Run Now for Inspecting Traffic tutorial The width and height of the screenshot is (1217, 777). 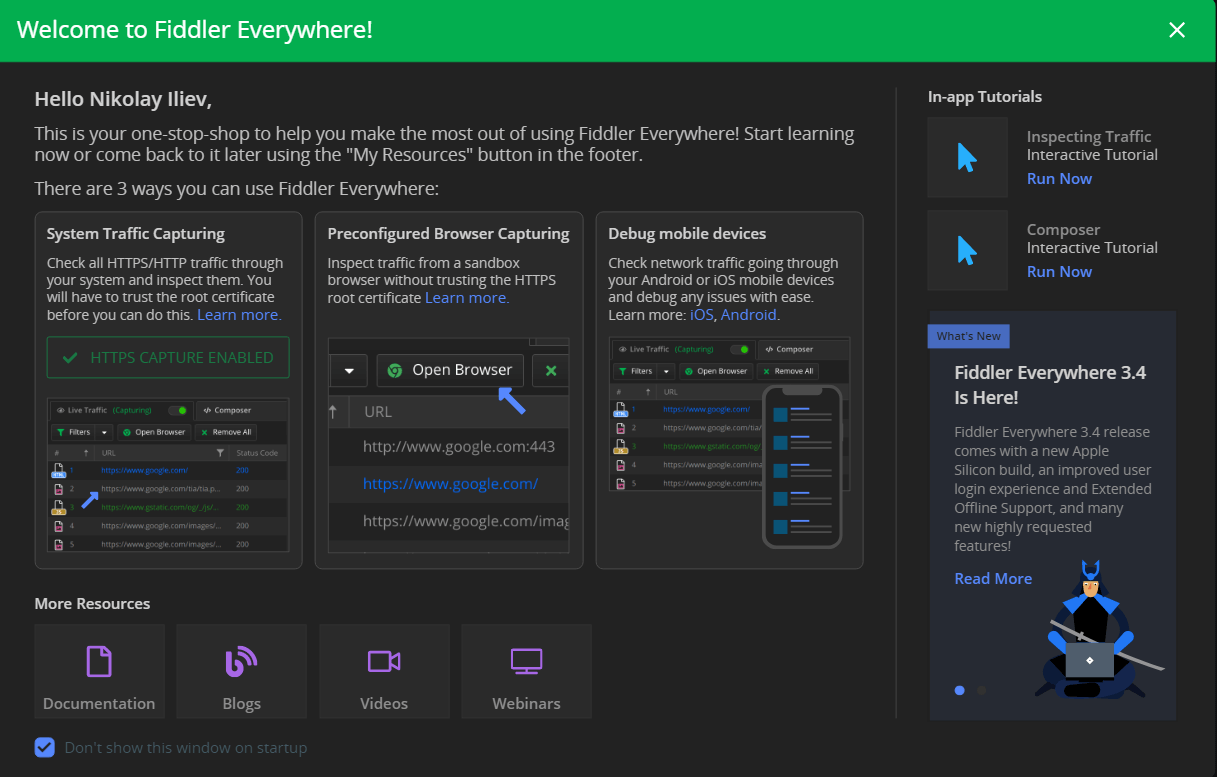tap(1059, 178)
